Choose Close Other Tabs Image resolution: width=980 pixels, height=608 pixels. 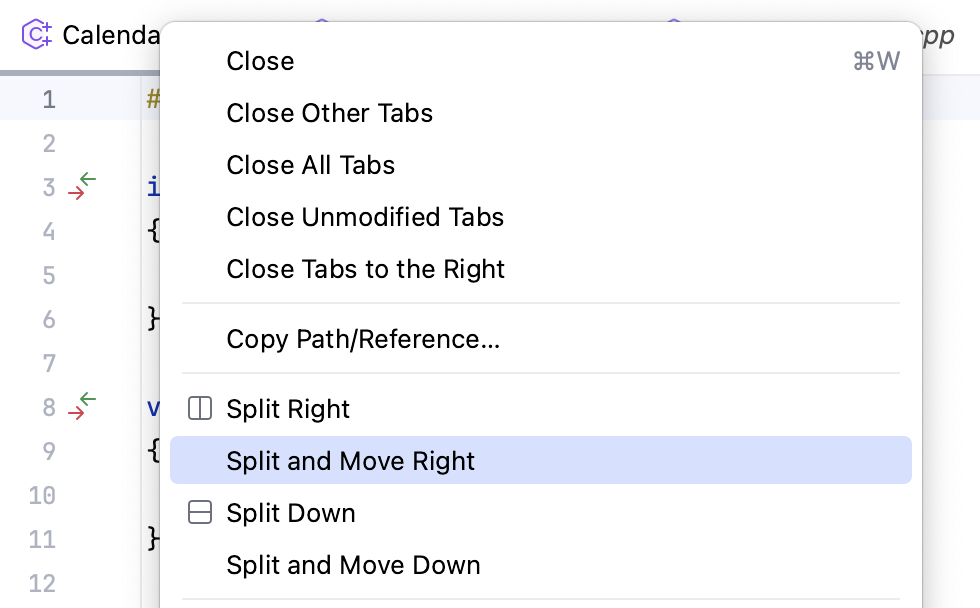[329, 113]
